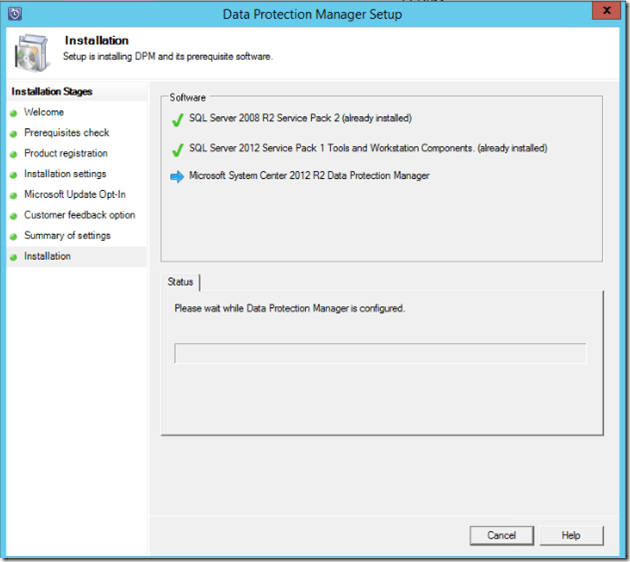Click the green bullet next to Welcome

[x=14, y=113]
